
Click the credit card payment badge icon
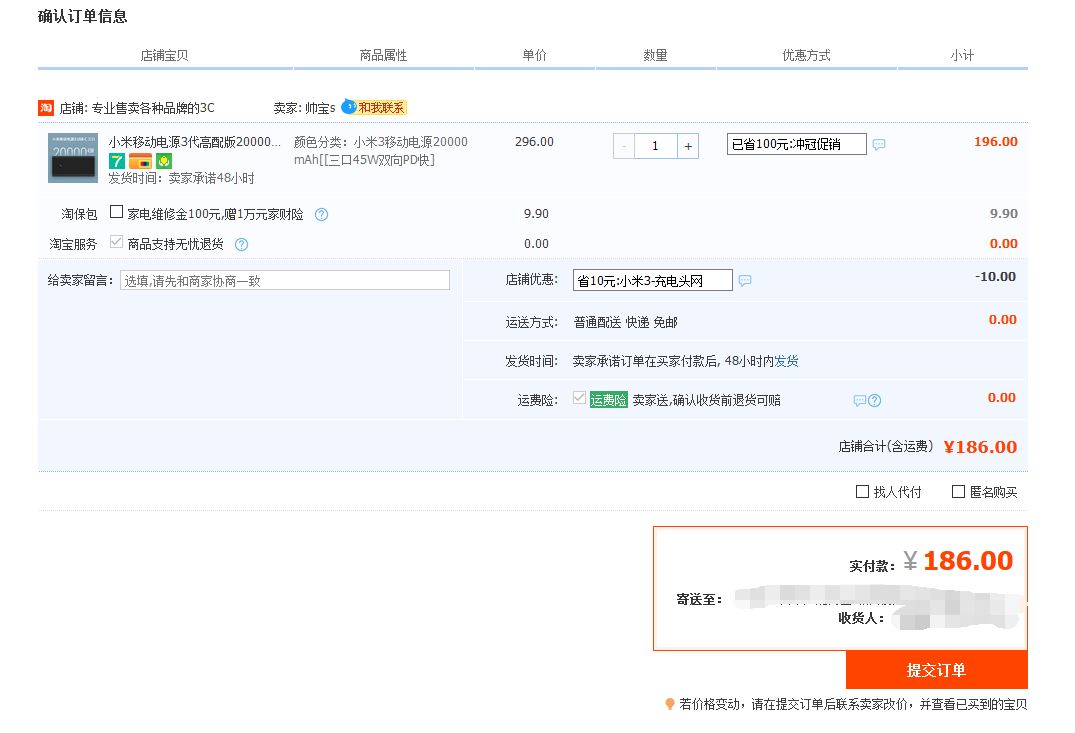[x=141, y=161]
